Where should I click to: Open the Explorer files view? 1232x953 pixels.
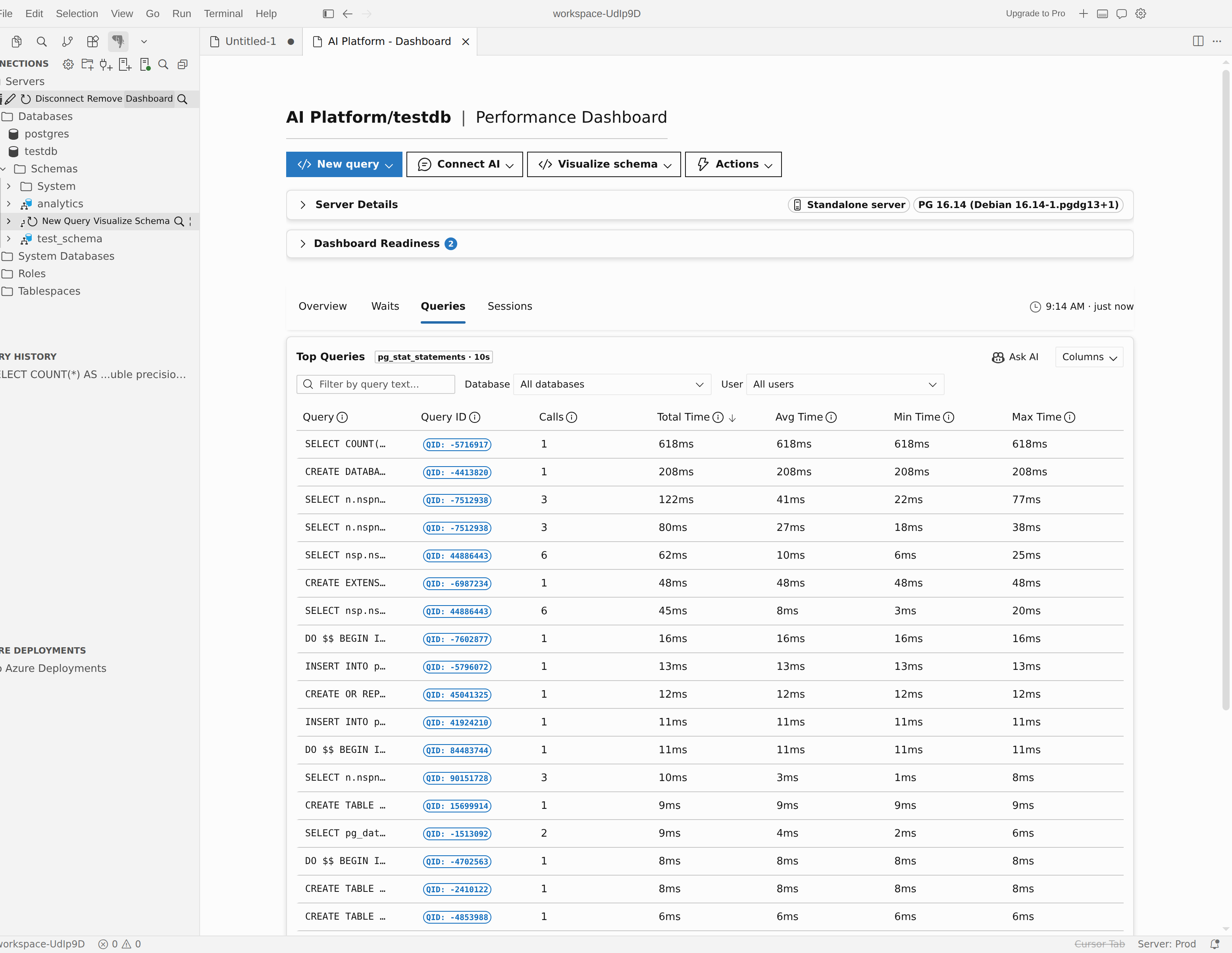(16, 41)
